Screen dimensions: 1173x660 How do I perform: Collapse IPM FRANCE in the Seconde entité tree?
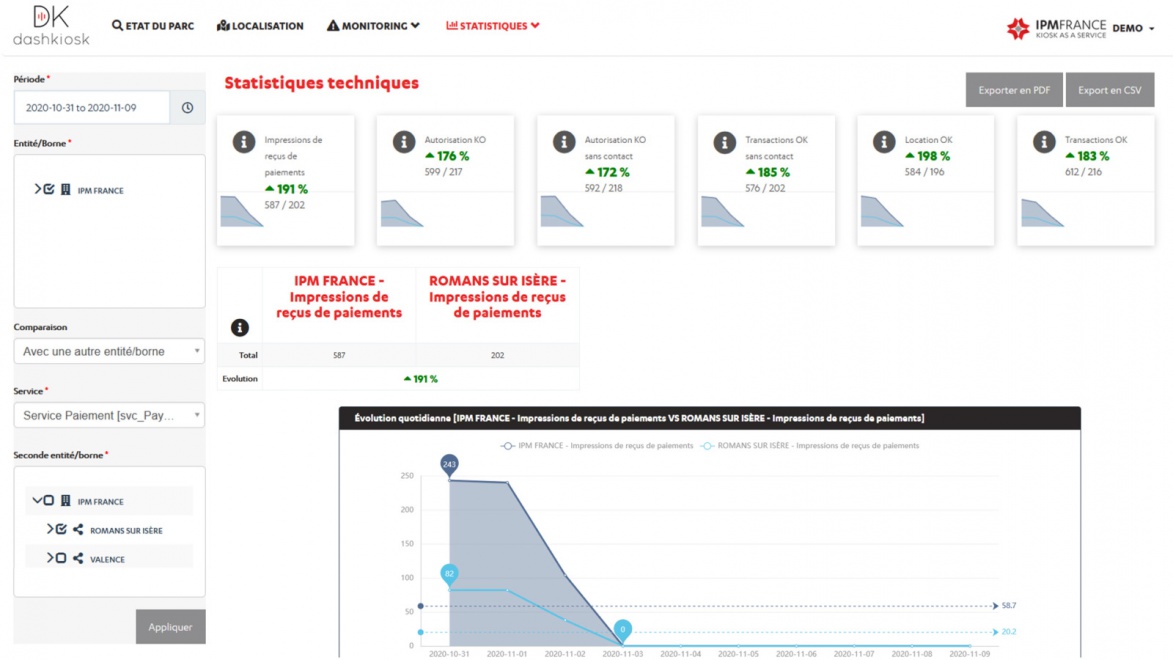[x=37, y=500]
